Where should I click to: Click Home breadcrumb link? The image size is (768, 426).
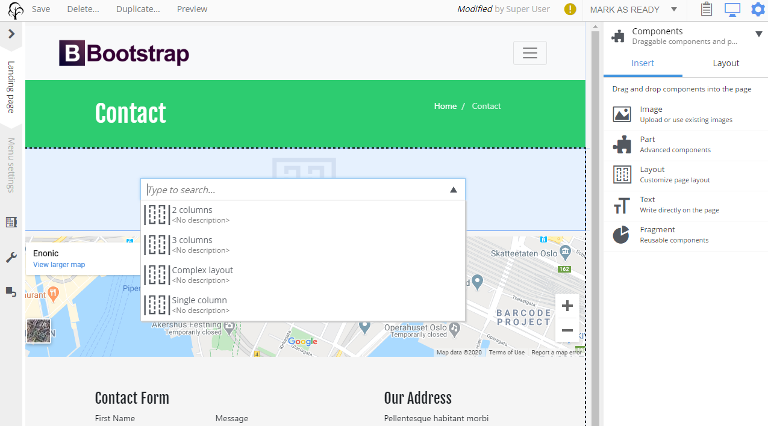tap(445, 106)
